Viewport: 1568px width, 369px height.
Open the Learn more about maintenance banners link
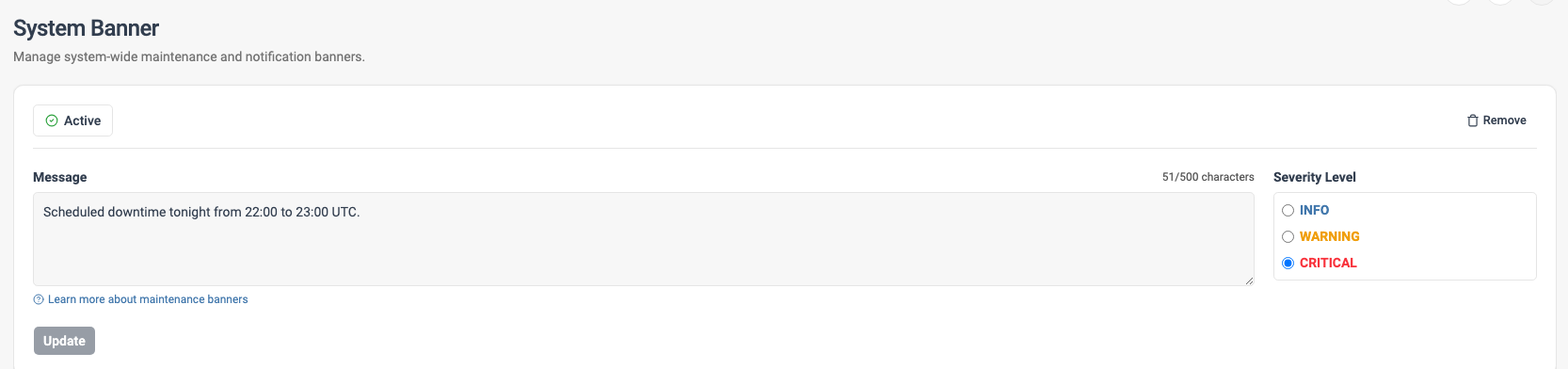coord(148,299)
